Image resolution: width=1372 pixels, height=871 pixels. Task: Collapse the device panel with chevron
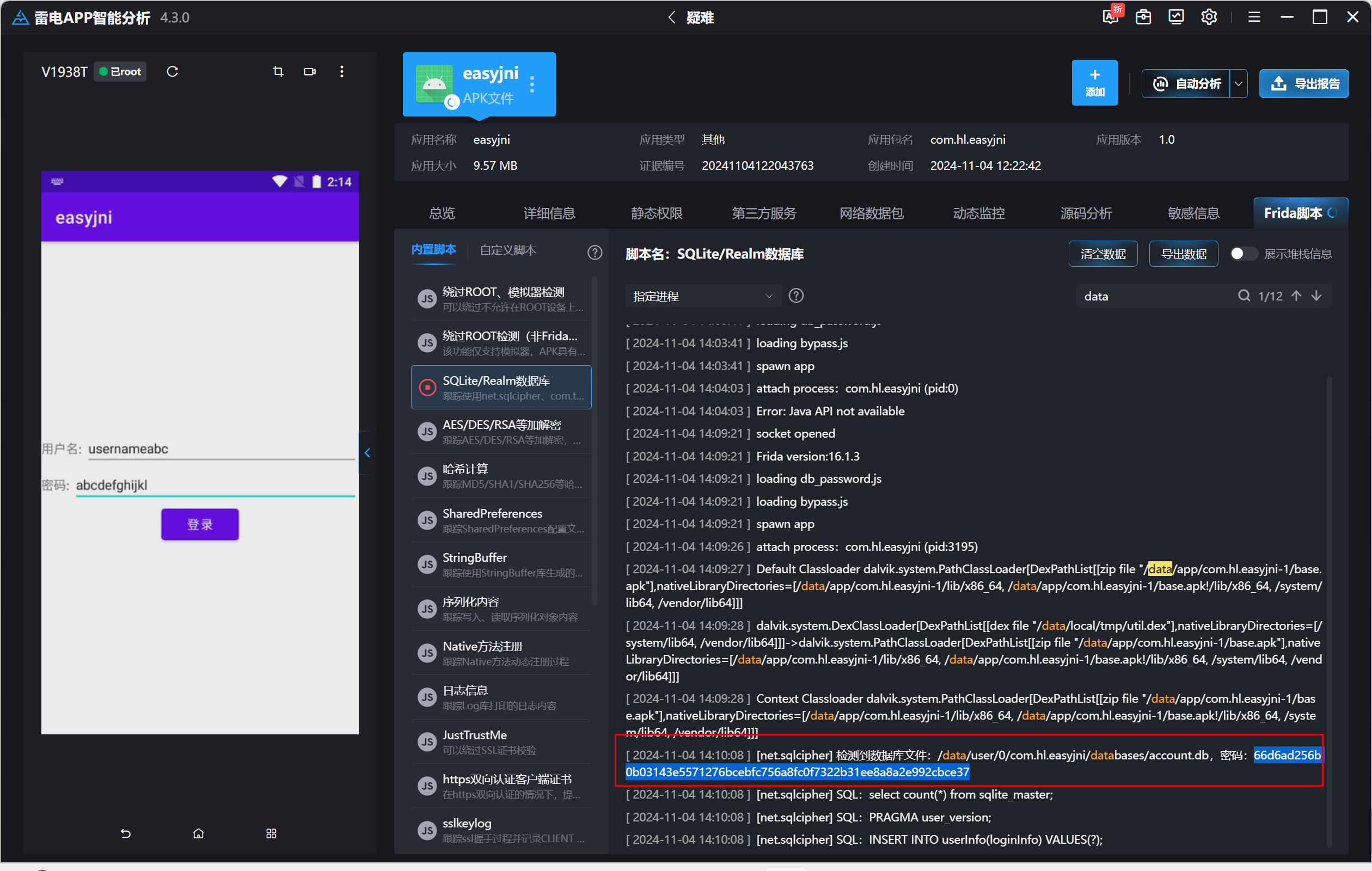tap(367, 453)
